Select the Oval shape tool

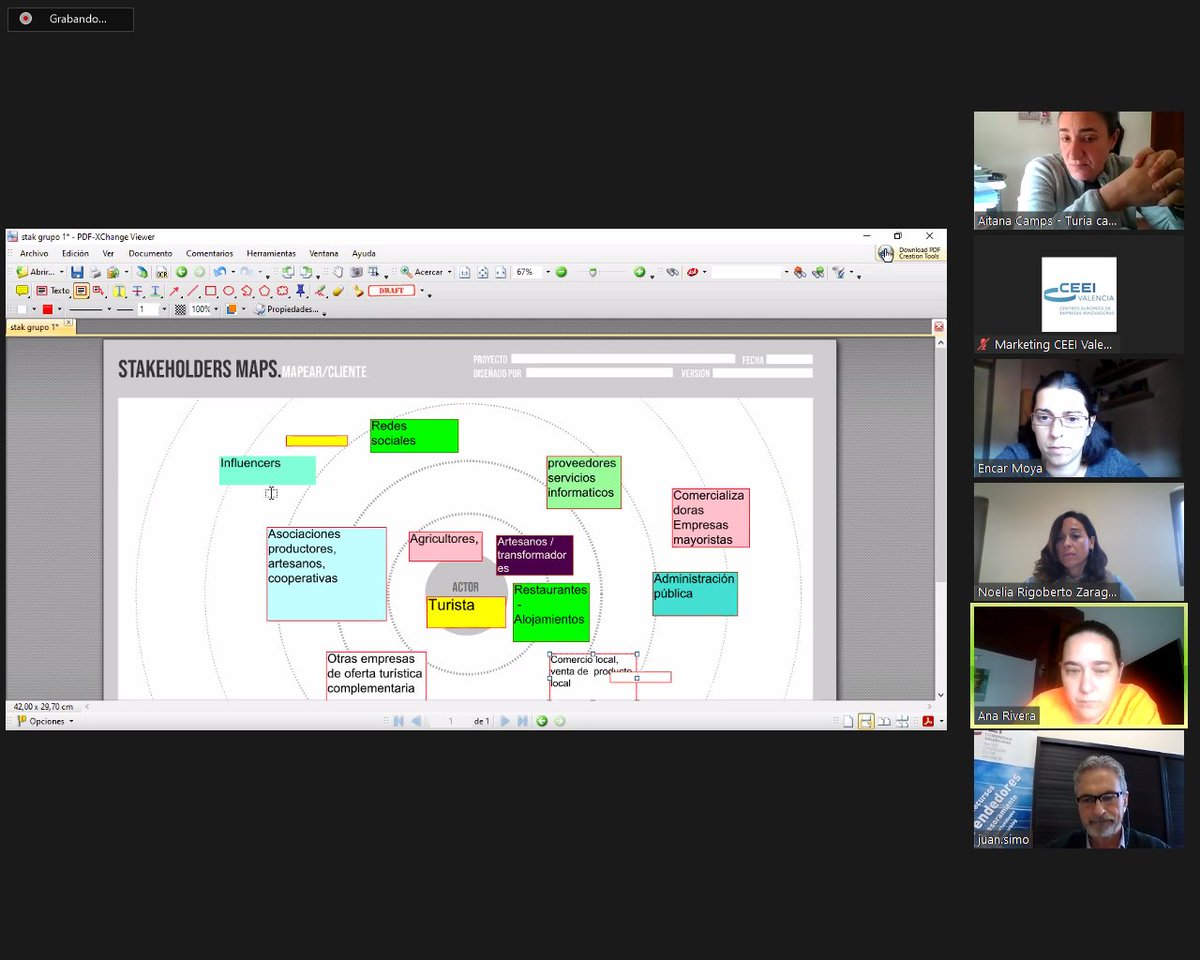pyautogui.click(x=228, y=291)
